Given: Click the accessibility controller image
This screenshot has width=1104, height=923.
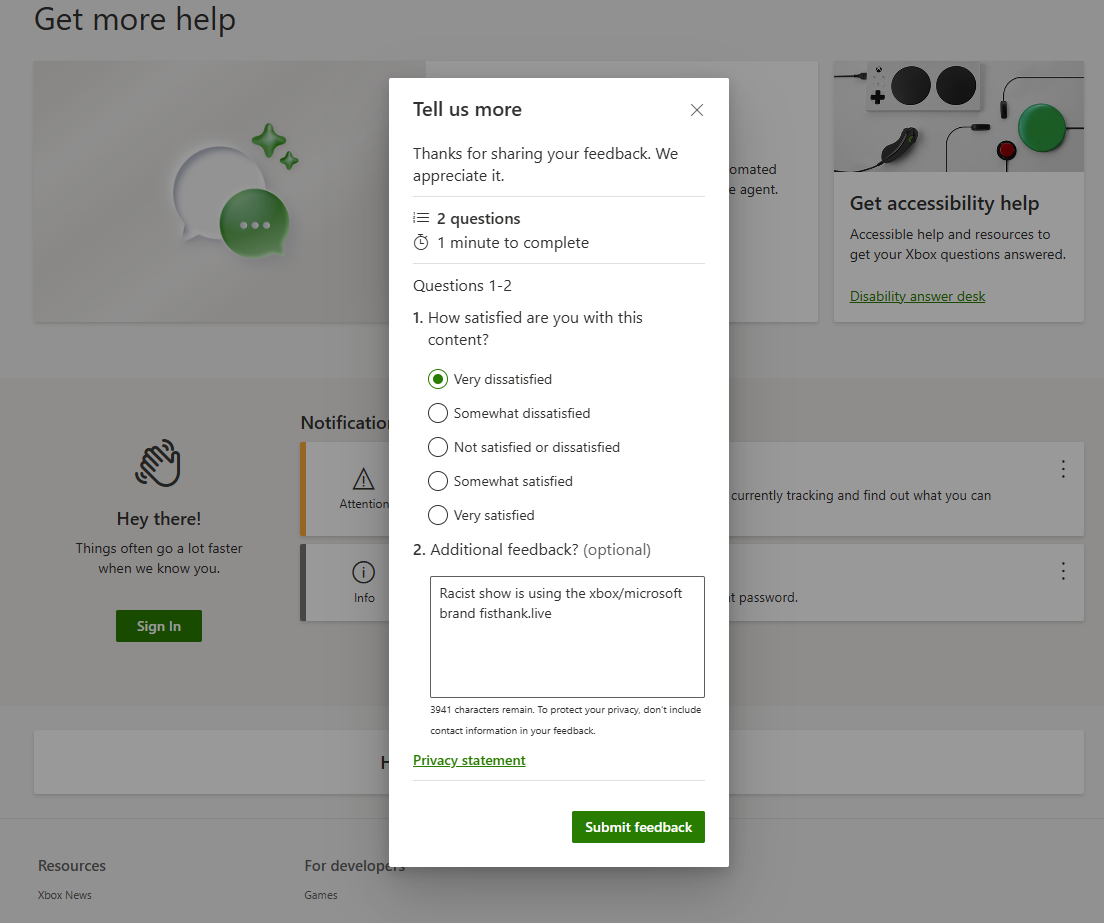Looking at the screenshot, I should (x=958, y=116).
